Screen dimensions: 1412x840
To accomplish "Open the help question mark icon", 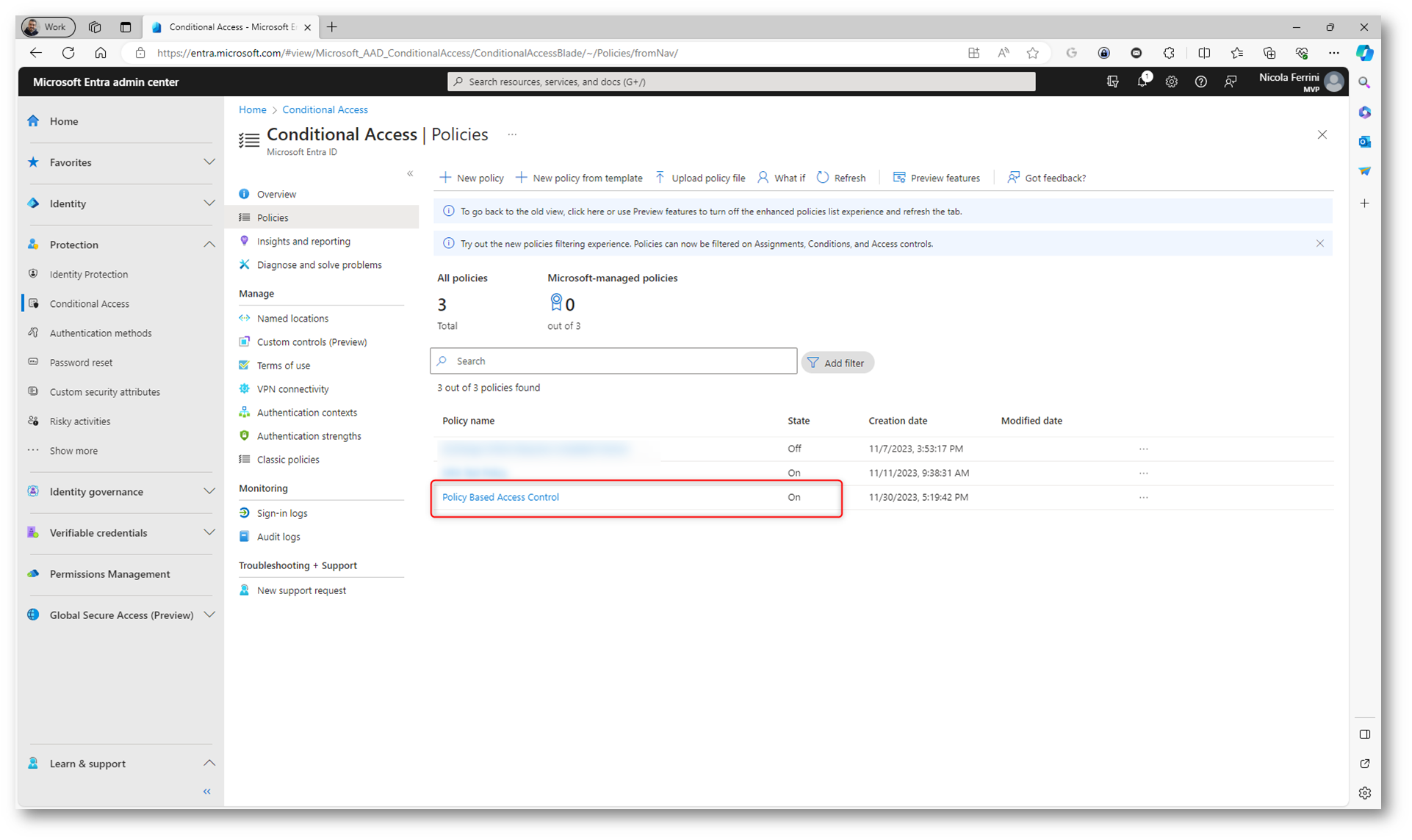I will (1201, 82).
